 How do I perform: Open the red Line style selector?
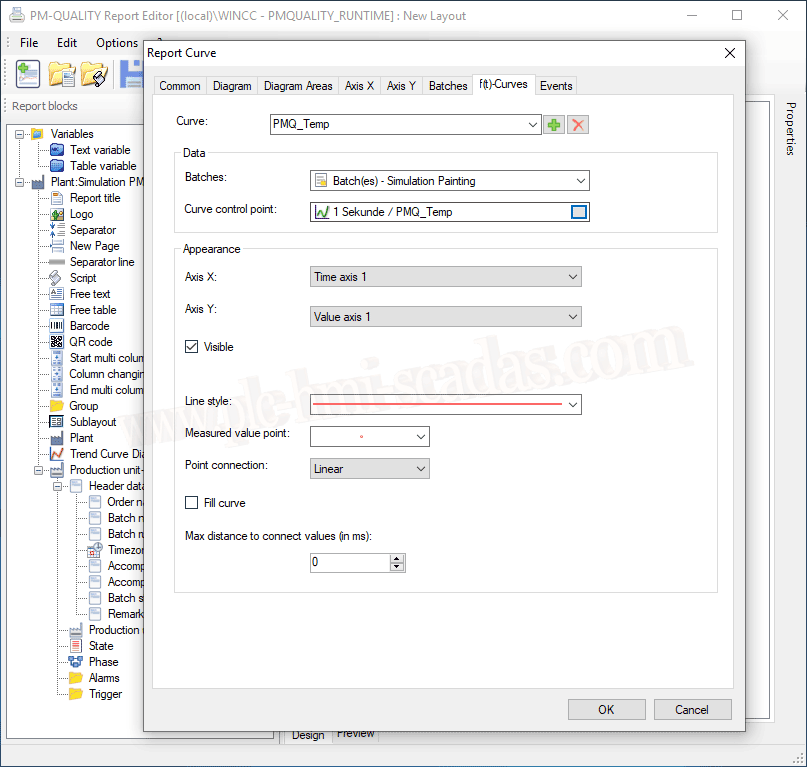click(x=446, y=404)
